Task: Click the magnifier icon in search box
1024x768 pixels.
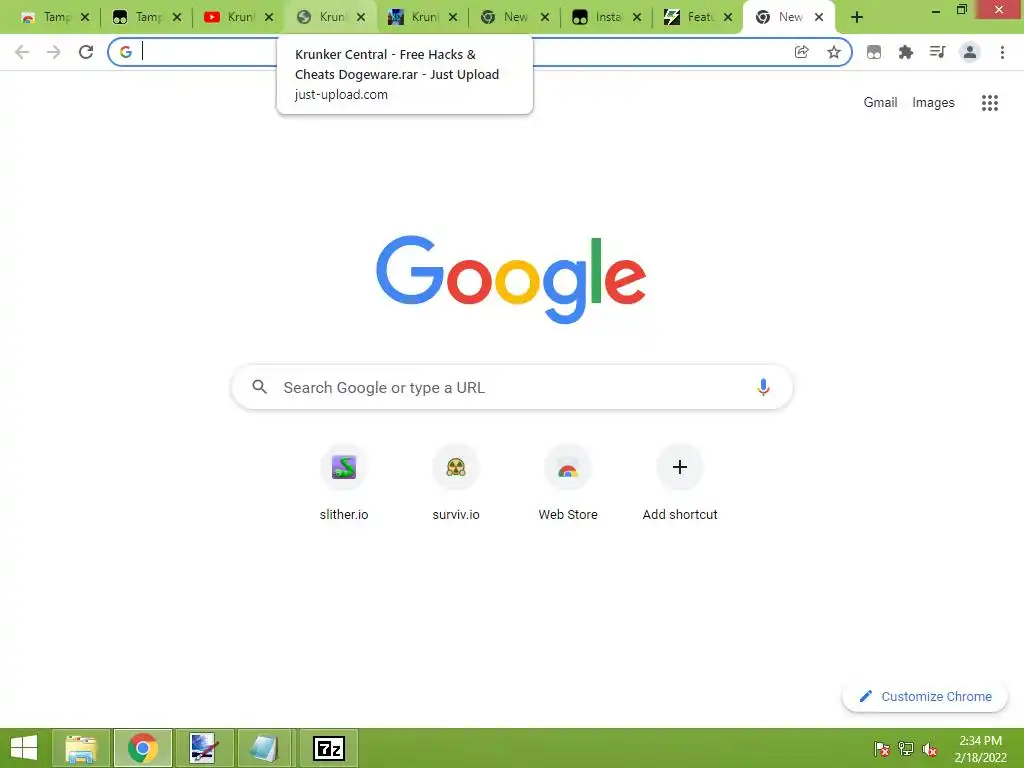Action: click(259, 387)
